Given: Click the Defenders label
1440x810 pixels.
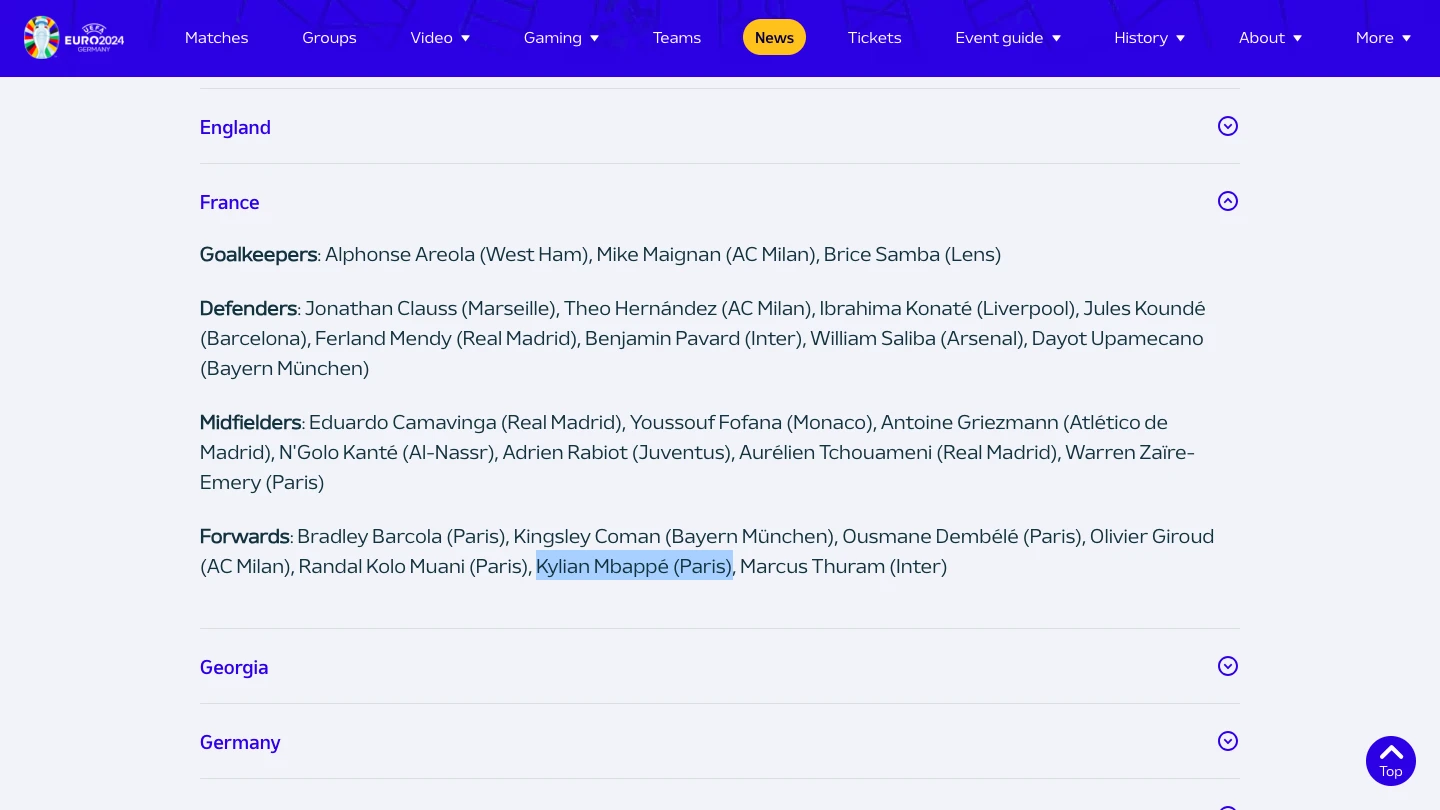Looking at the screenshot, I should coord(248,308).
